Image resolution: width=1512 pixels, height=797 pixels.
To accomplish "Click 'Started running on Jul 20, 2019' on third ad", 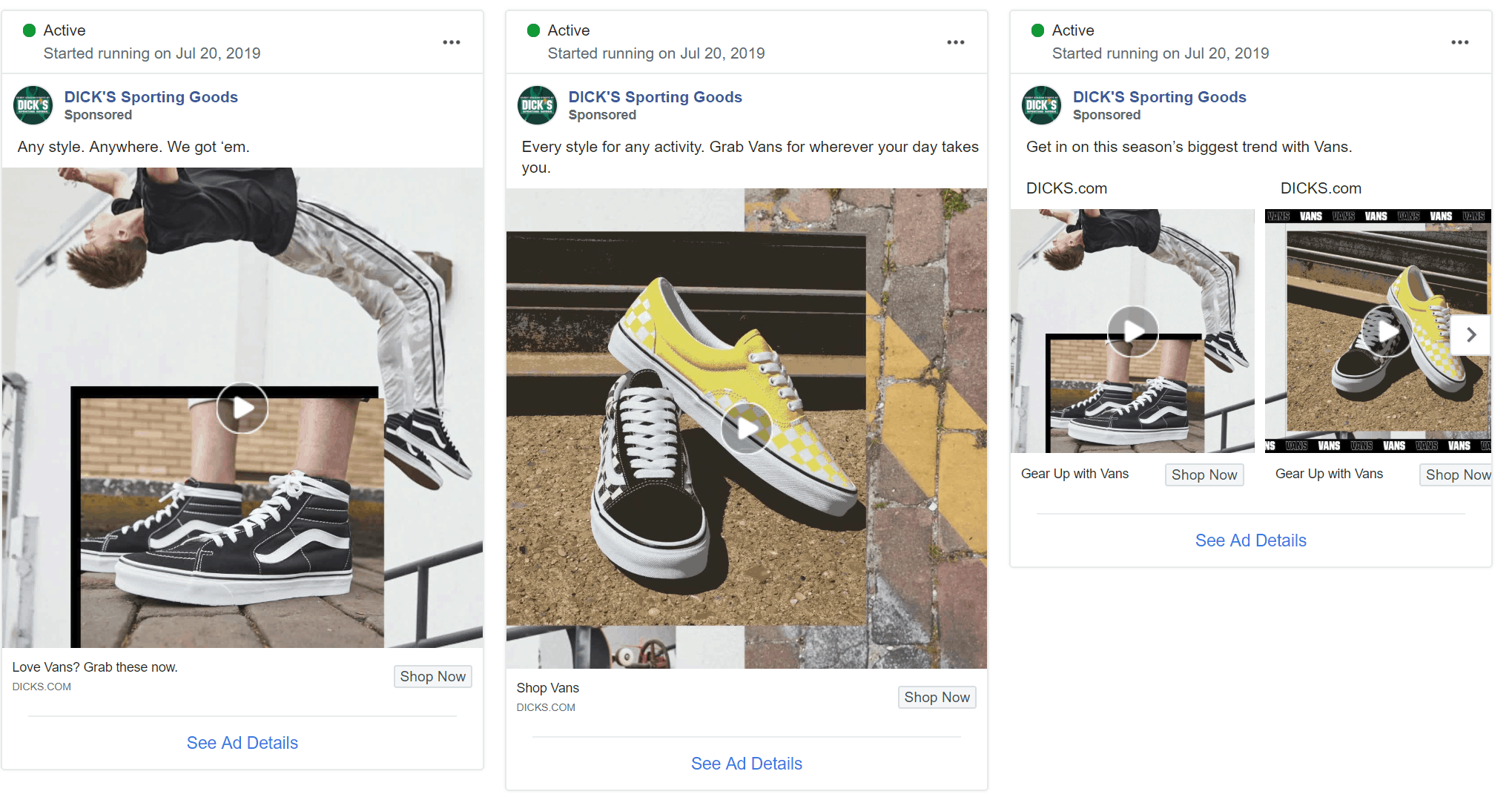I will pos(1161,53).
